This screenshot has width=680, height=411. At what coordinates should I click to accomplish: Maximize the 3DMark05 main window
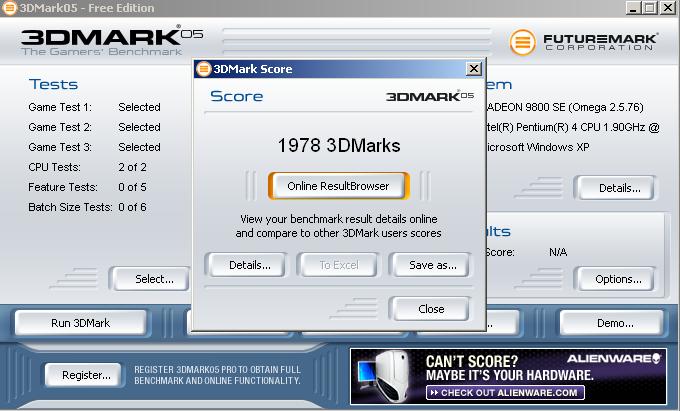coord(650,8)
